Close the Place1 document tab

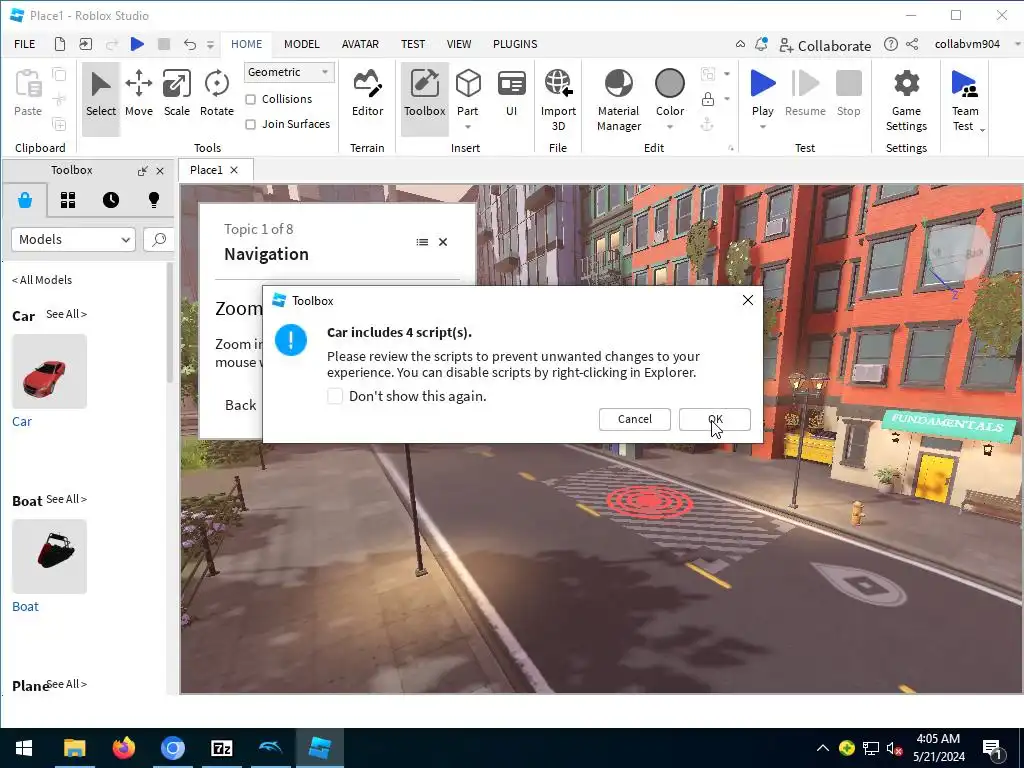(x=234, y=170)
